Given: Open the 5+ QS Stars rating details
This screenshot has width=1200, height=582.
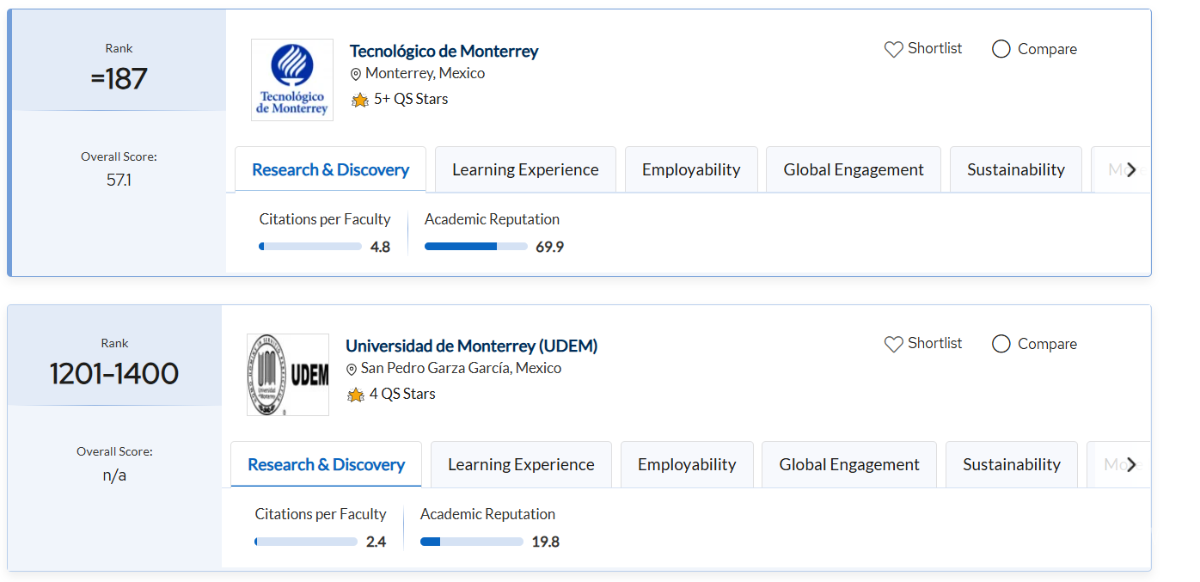Looking at the screenshot, I should point(411,99).
